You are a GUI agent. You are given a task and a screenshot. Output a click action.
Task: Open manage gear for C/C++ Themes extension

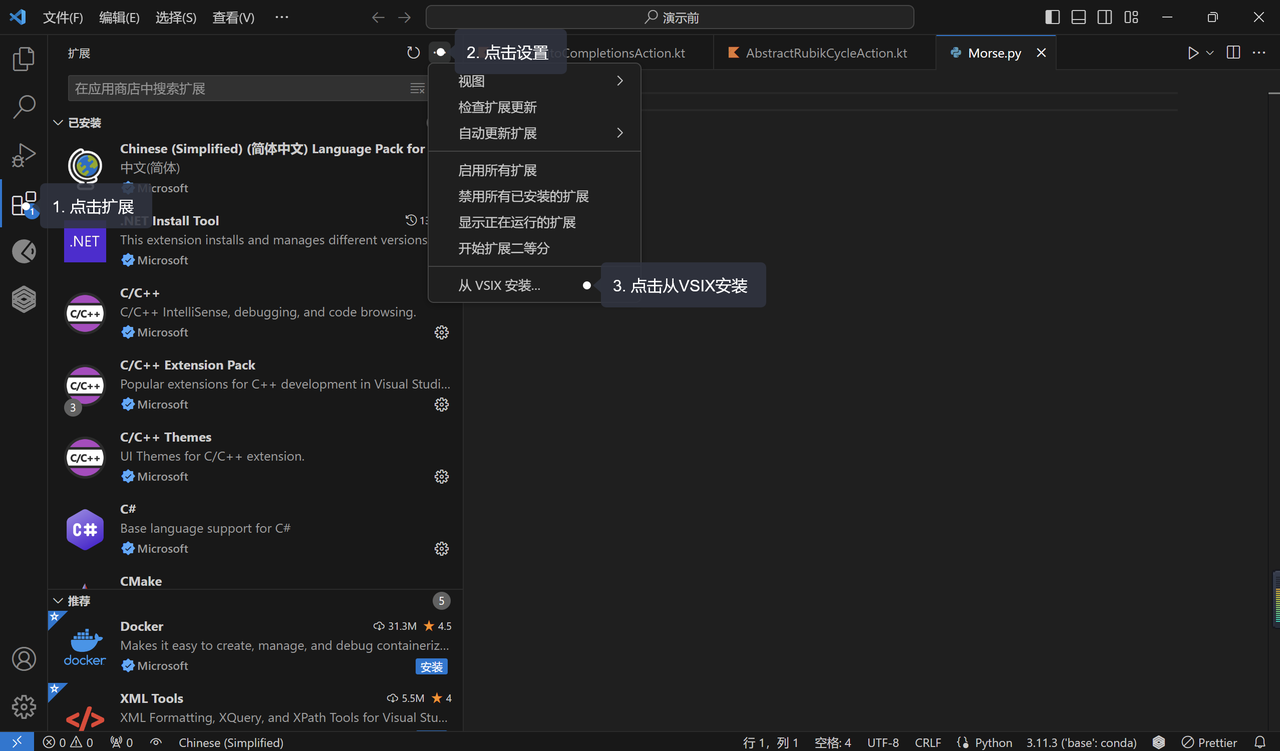coord(441,477)
